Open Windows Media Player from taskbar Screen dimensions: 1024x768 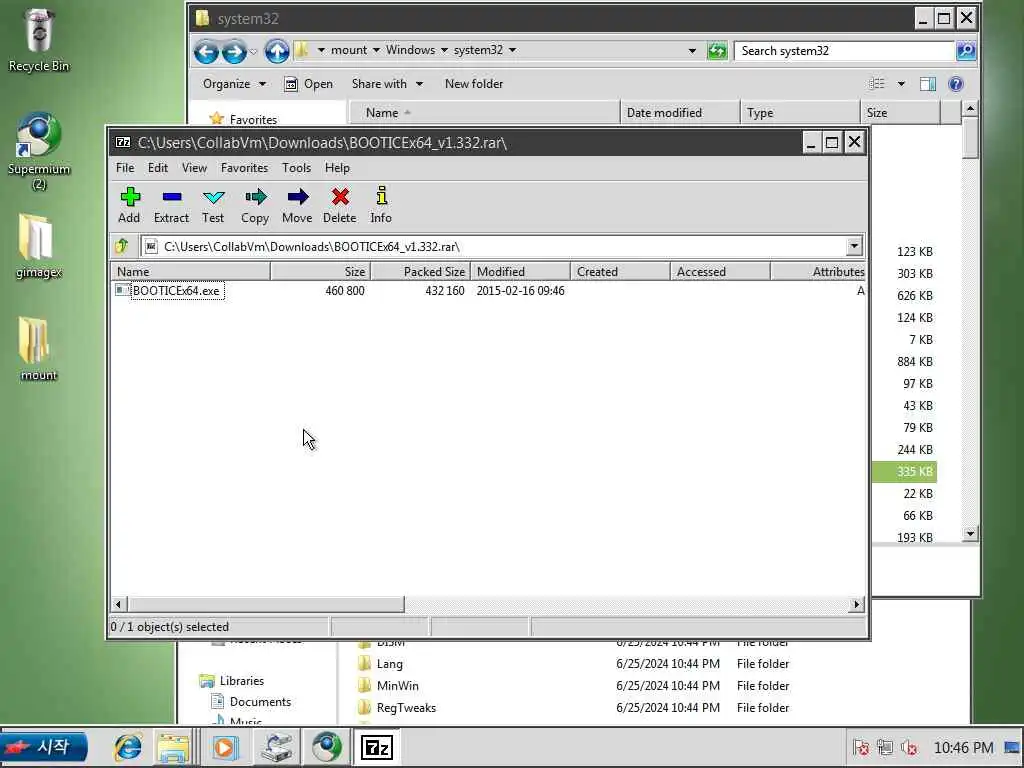[x=225, y=747]
